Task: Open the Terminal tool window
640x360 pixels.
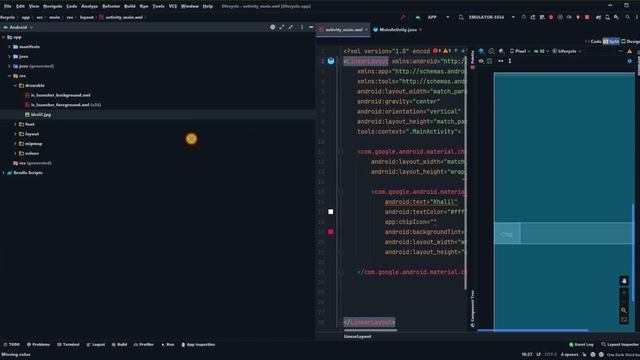Action: coord(68,344)
